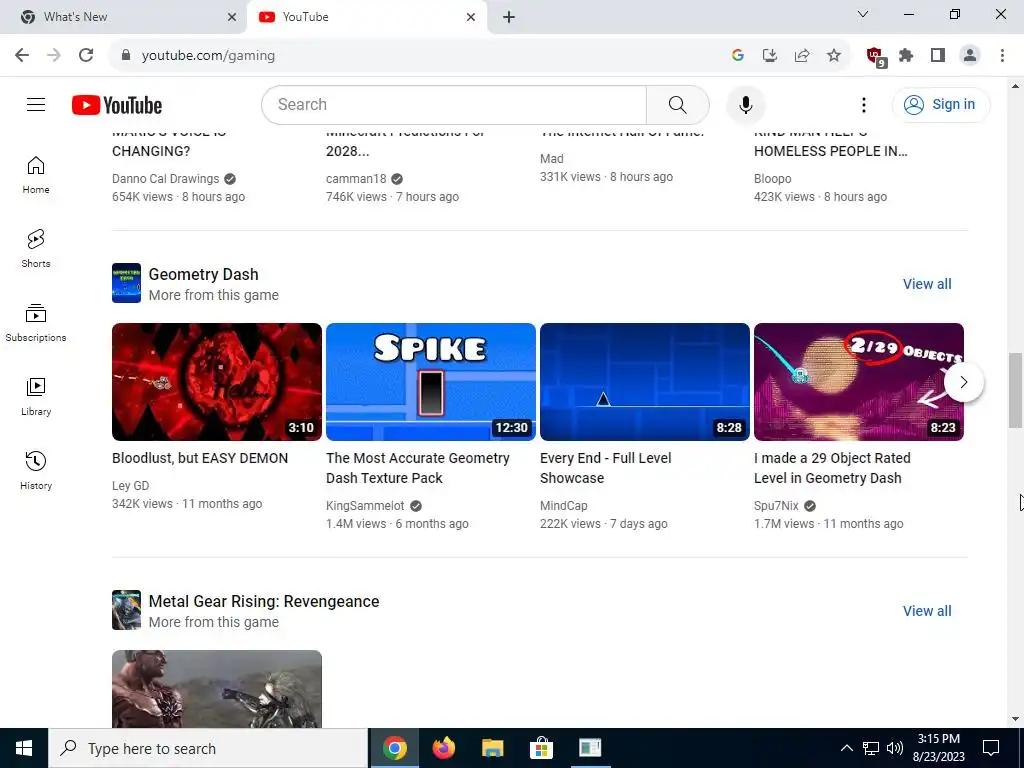Open Microsoft Store from the taskbar

click(x=541, y=748)
